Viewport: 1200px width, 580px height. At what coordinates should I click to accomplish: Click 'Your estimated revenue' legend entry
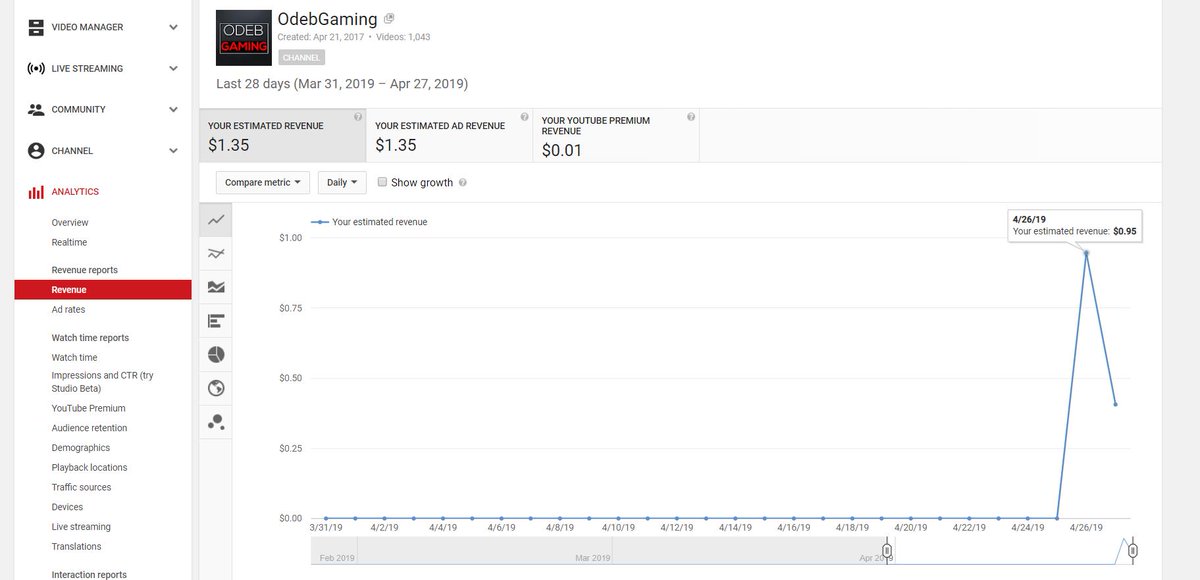point(369,222)
